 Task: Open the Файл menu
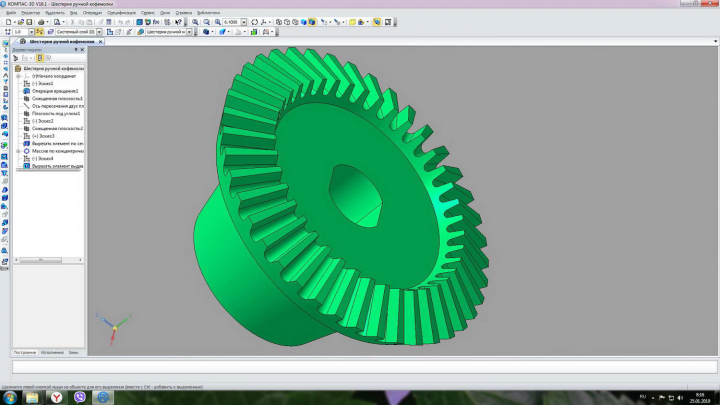tap(11, 13)
